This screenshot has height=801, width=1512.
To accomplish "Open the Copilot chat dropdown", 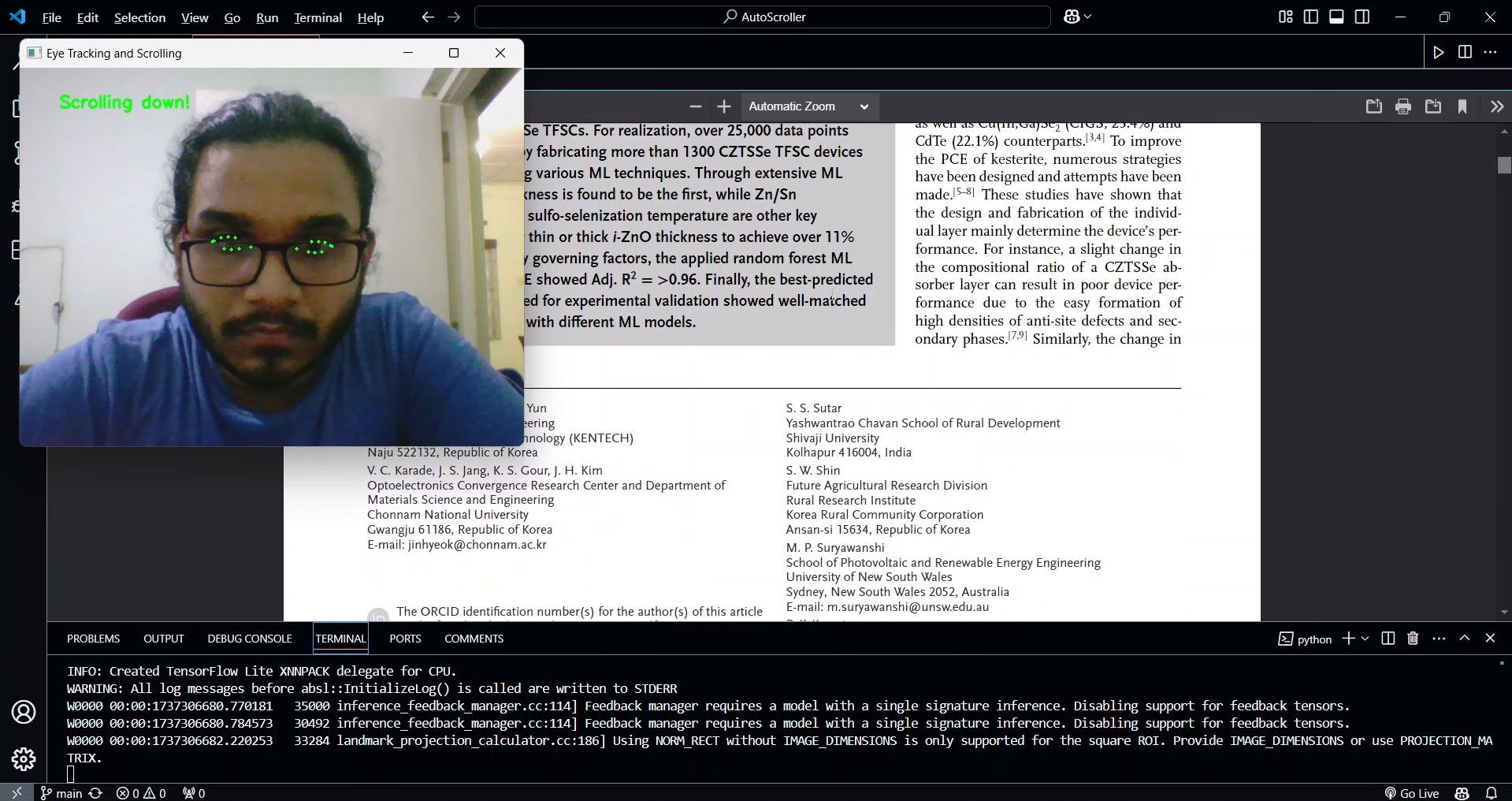I will (x=1077, y=17).
